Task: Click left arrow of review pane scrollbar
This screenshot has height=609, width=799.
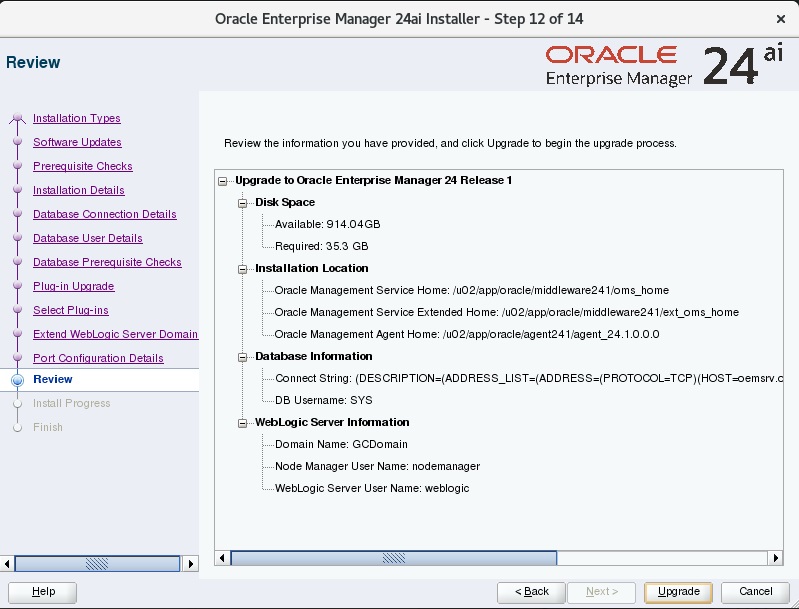Action: point(222,558)
